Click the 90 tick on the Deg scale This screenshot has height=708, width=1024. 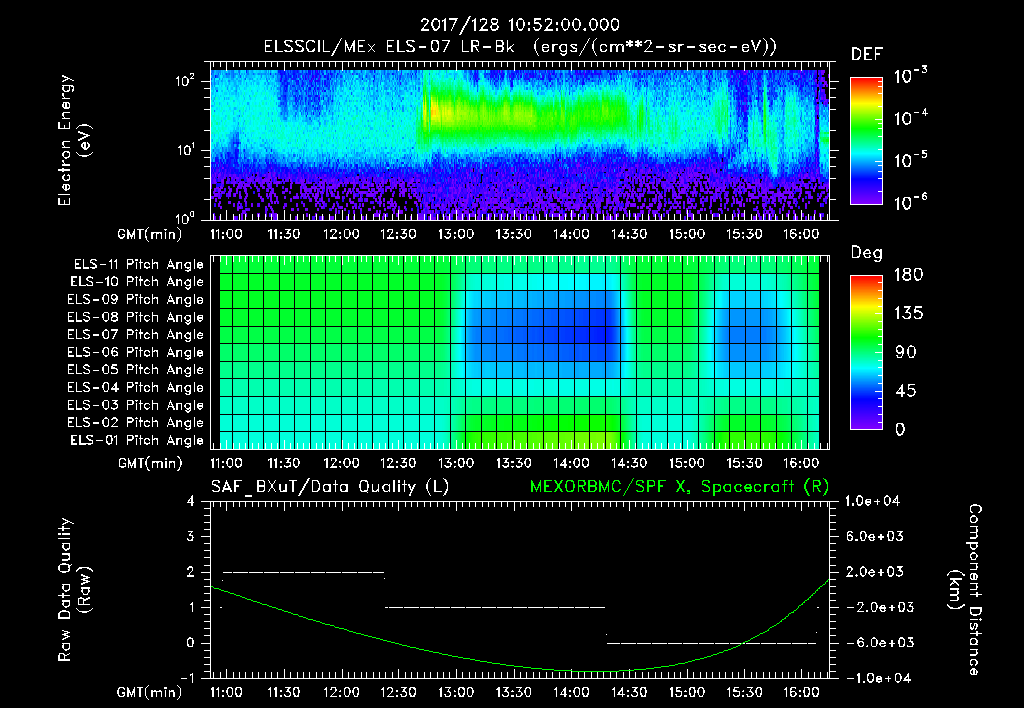[905, 353]
